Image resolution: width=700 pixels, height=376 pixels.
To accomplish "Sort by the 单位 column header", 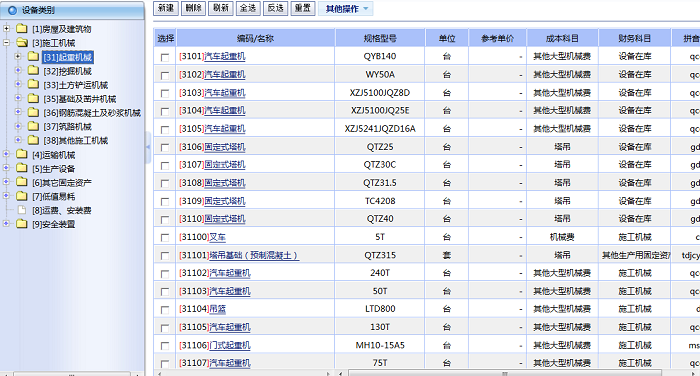I will pyautogui.click(x=447, y=38).
